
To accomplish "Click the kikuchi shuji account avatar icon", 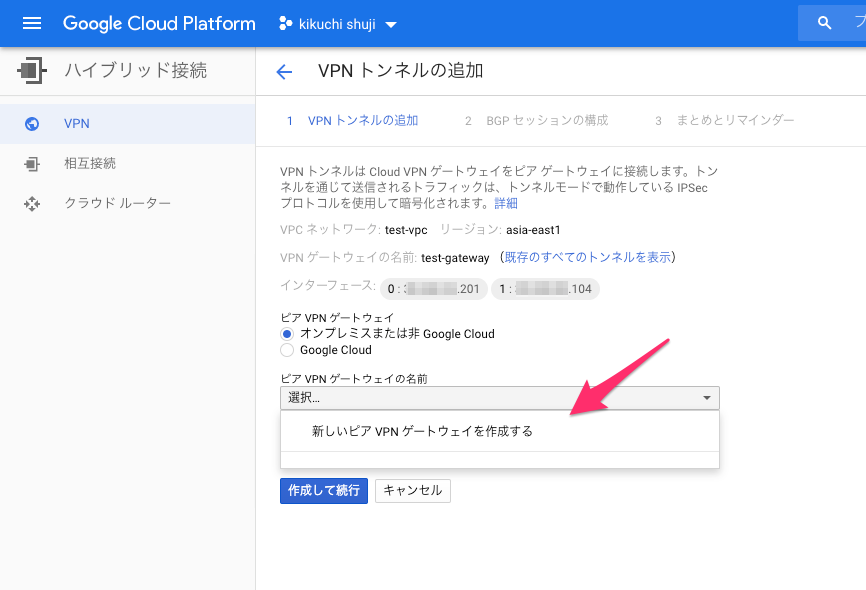I will [286, 23].
